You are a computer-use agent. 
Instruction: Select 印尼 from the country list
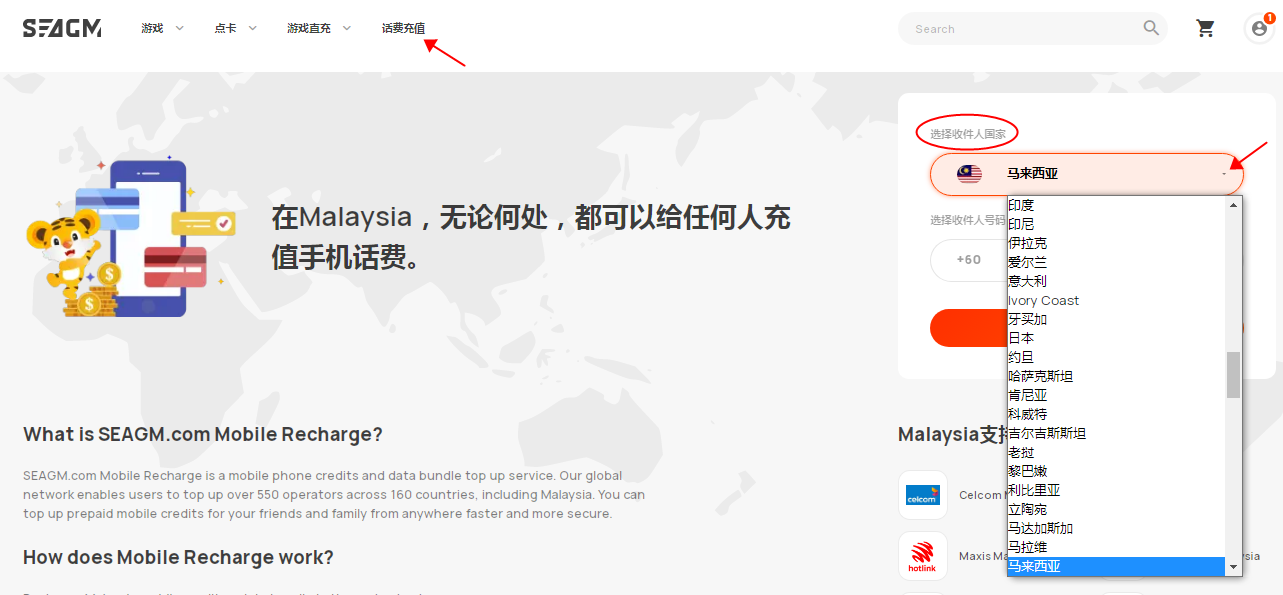pyautogui.click(x=1116, y=224)
